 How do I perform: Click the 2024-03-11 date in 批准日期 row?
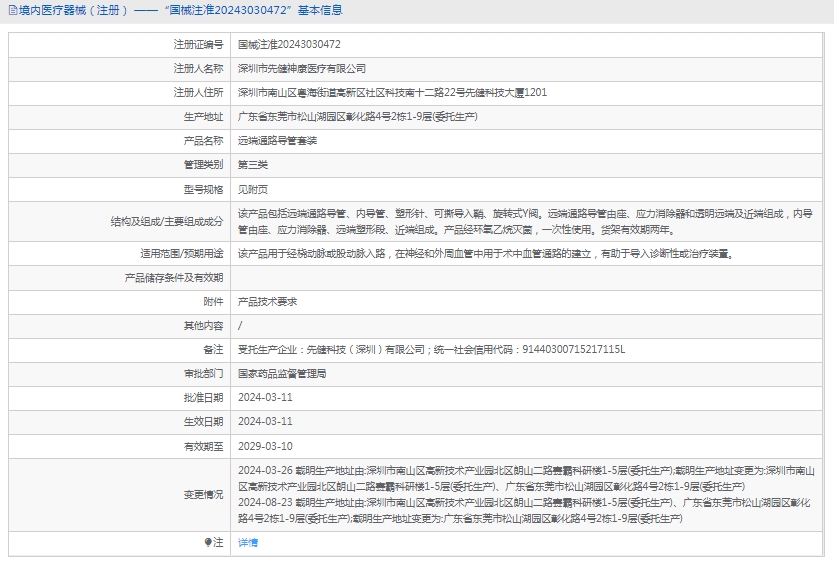tap(265, 397)
